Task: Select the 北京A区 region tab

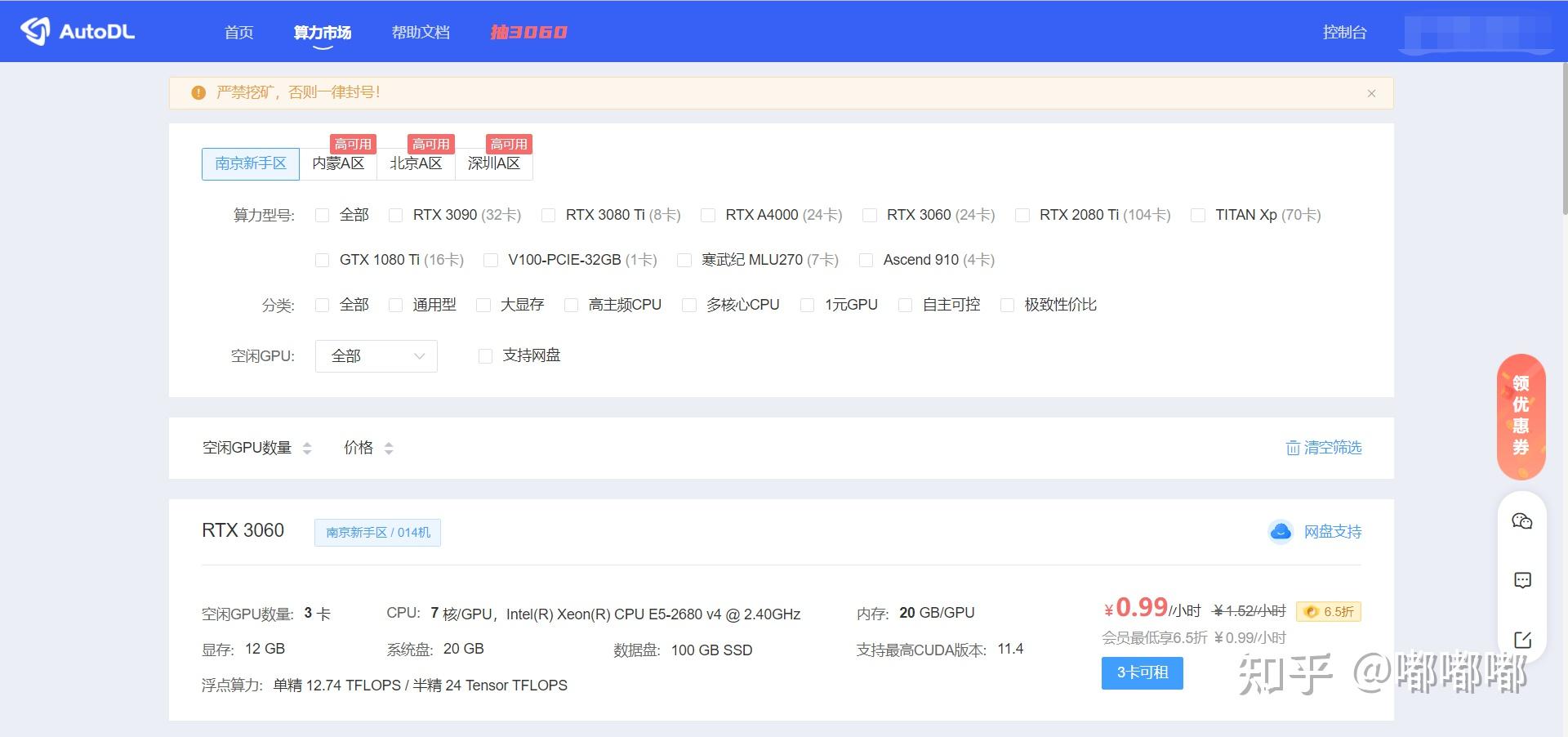Action: (416, 163)
